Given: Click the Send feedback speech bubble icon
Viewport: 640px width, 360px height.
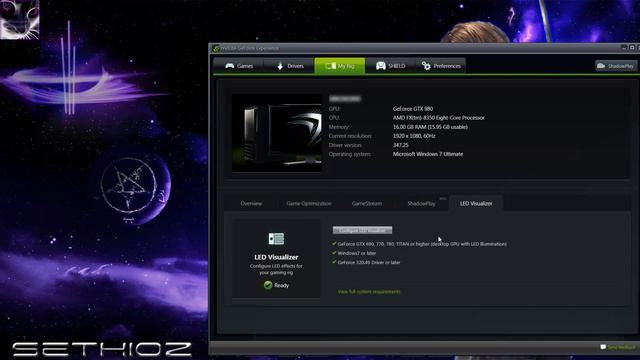Looking at the screenshot, I should coord(603,347).
